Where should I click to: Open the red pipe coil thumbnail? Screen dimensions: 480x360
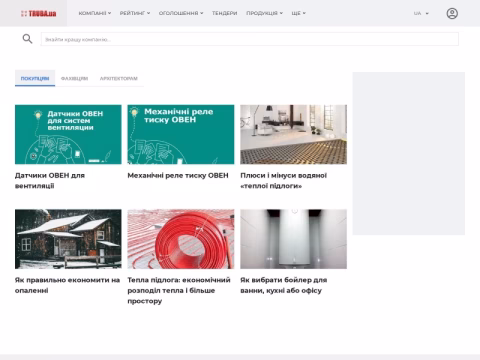(x=181, y=239)
